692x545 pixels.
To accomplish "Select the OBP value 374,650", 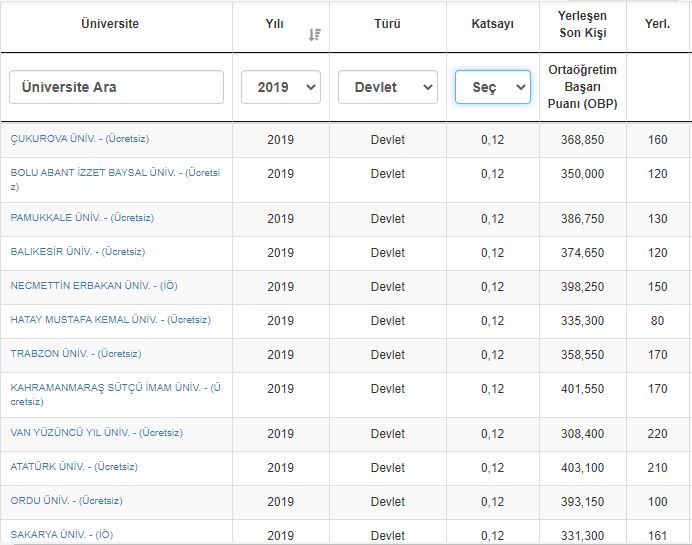I will click(583, 253).
